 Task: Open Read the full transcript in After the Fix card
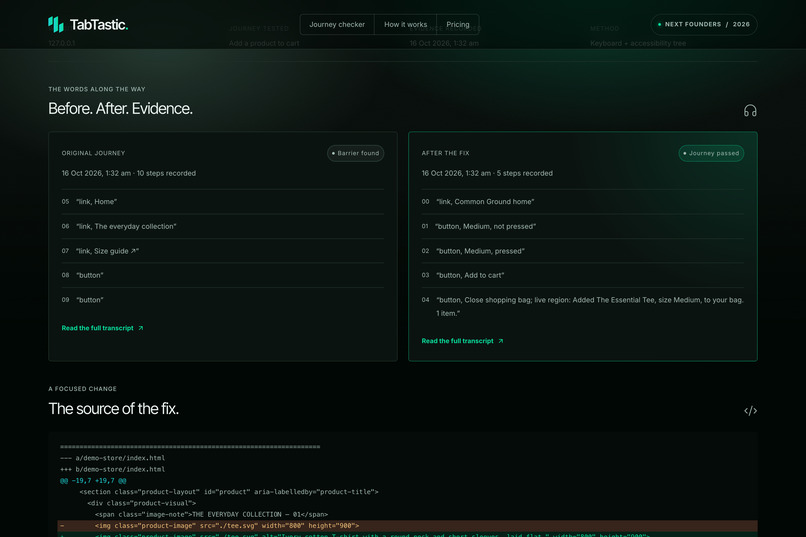(x=462, y=341)
